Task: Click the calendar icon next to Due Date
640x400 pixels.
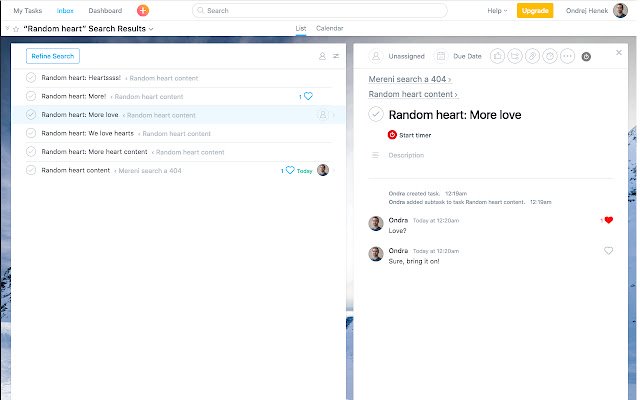Action: tap(440, 56)
